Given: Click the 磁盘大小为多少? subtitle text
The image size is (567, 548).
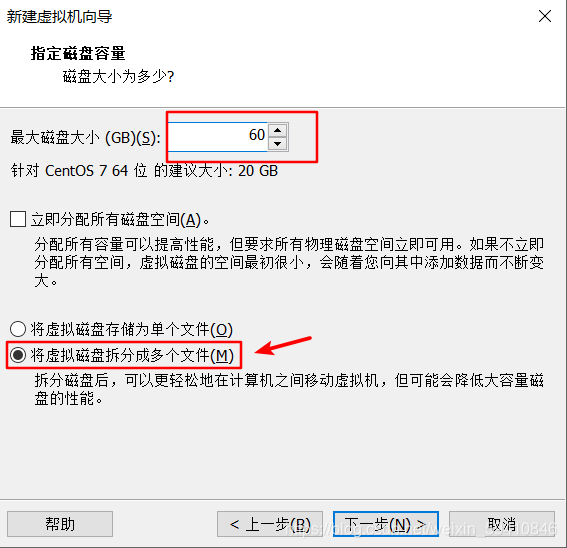Looking at the screenshot, I should click(118, 77).
